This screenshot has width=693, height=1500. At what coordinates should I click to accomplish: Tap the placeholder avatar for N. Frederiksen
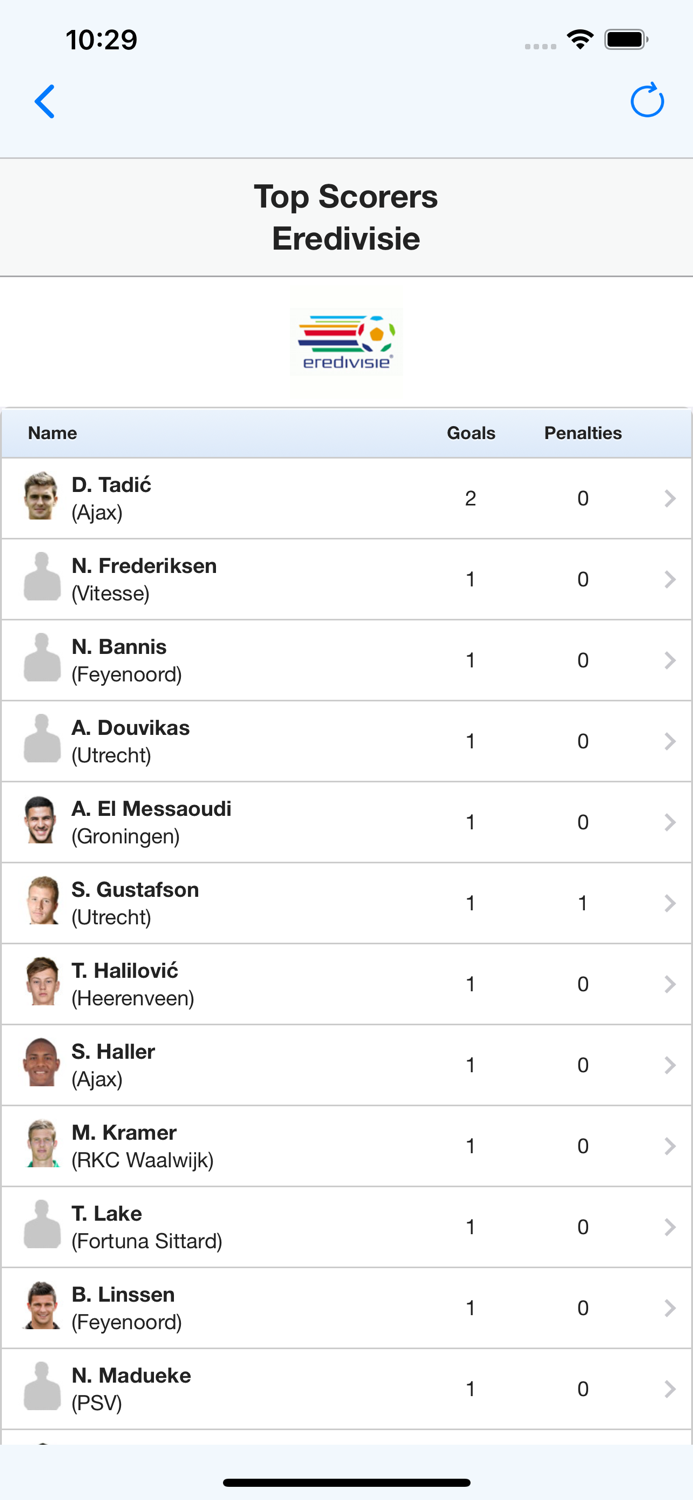(41, 578)
